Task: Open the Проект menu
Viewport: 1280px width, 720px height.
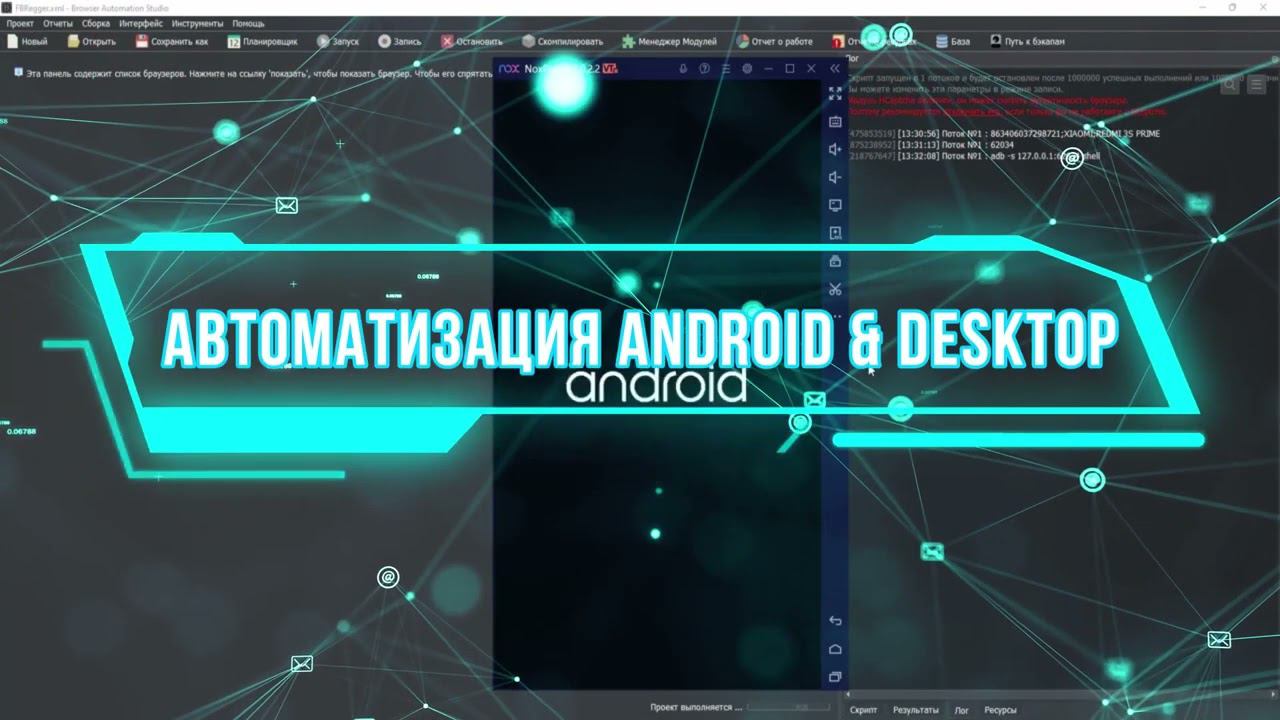Action: pos(20,23)
